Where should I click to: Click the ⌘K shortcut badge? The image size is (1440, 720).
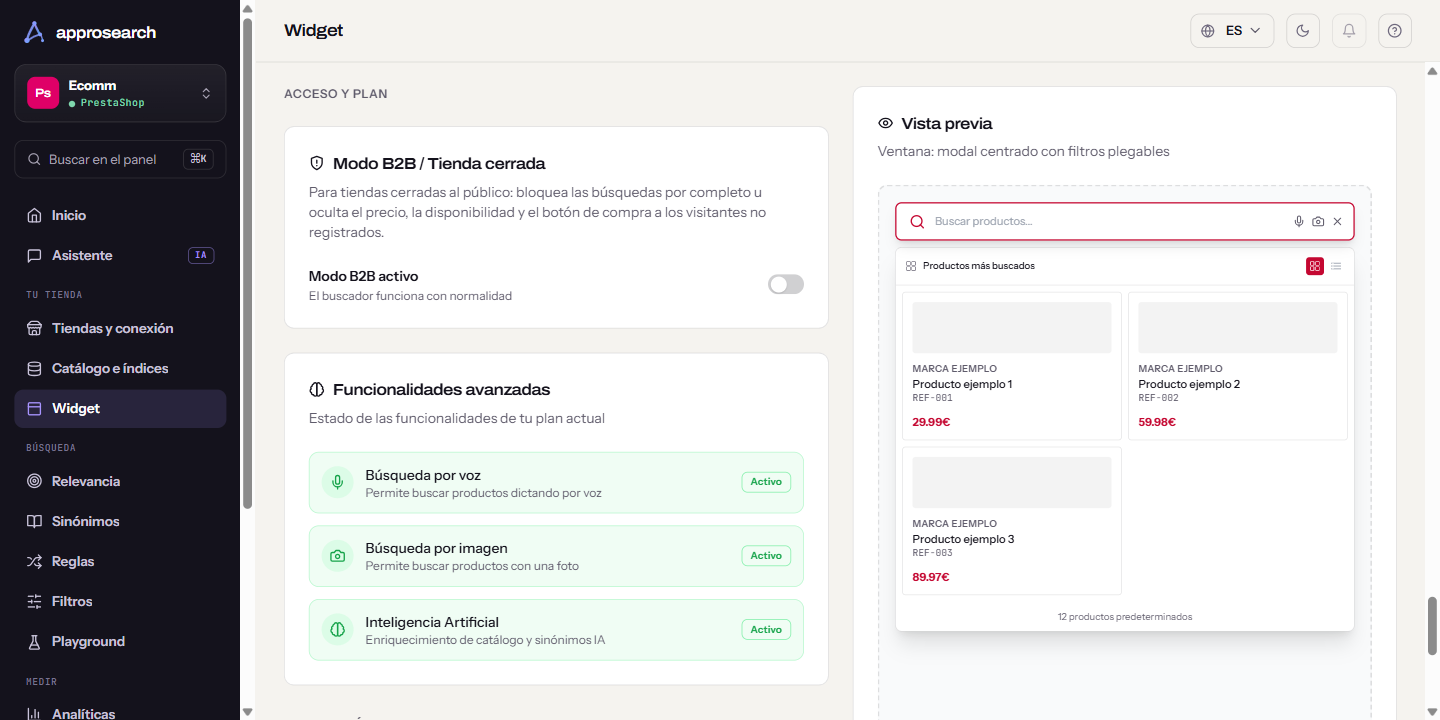(198, 159)
